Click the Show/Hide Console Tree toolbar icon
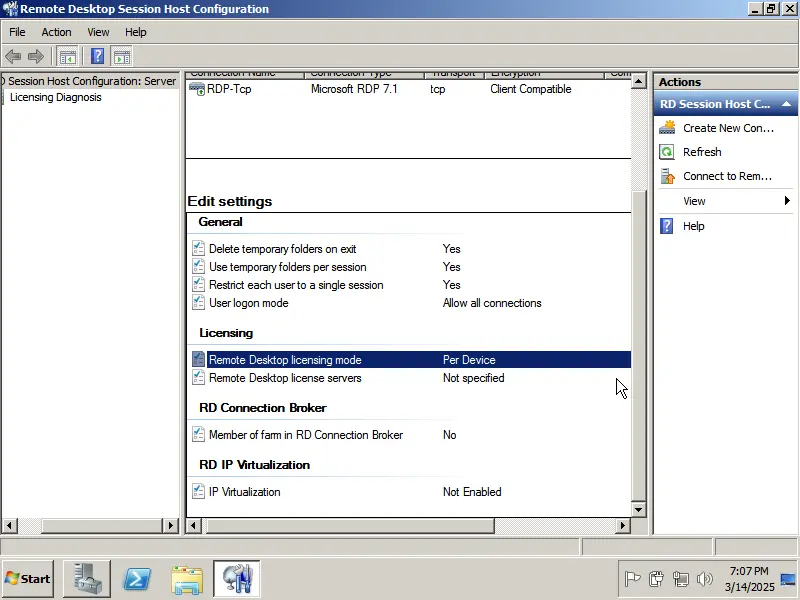This screenshot has width=800, height=600. pos(68,56)
